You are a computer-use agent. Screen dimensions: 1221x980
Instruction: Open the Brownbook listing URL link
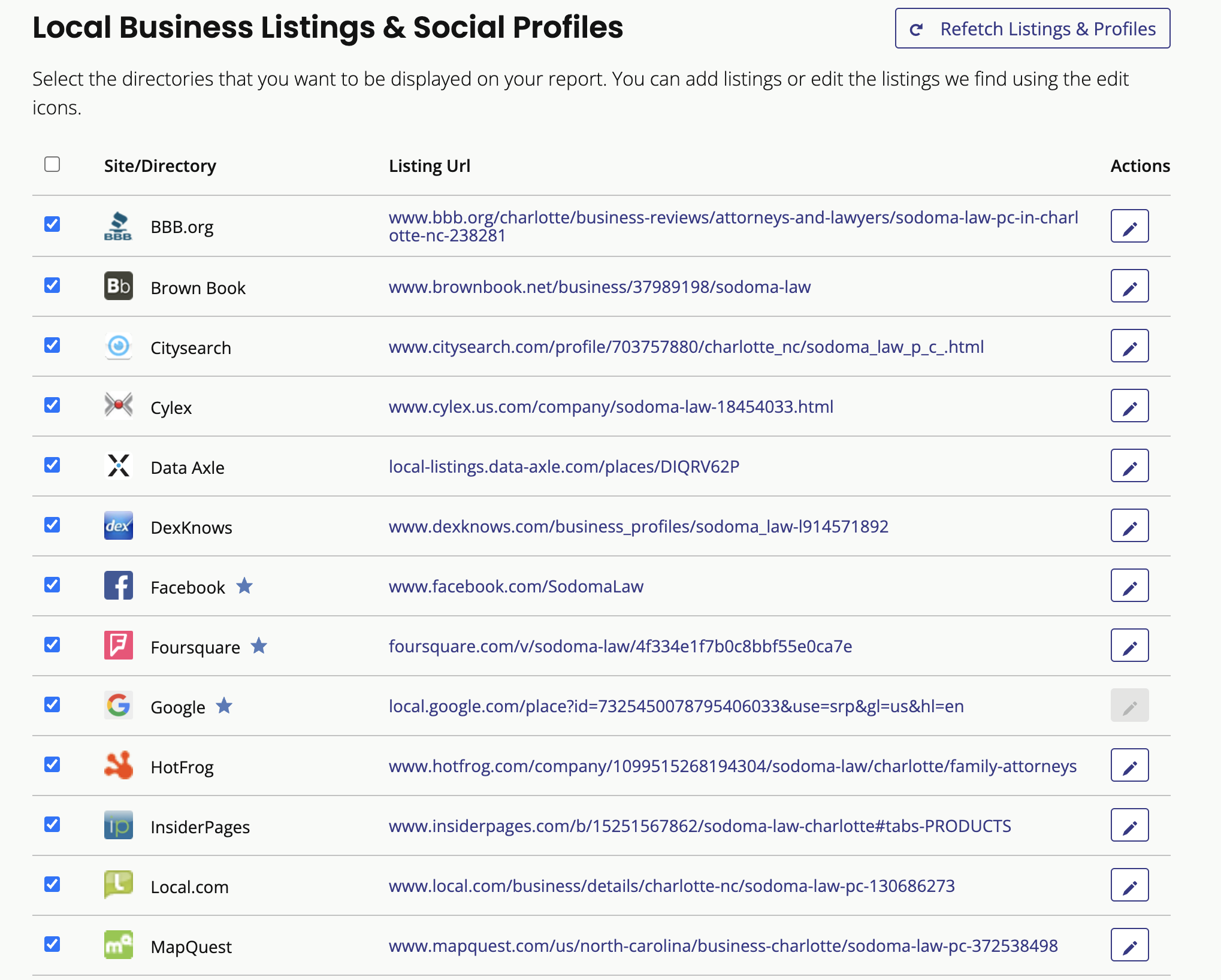tap(599, 287)
